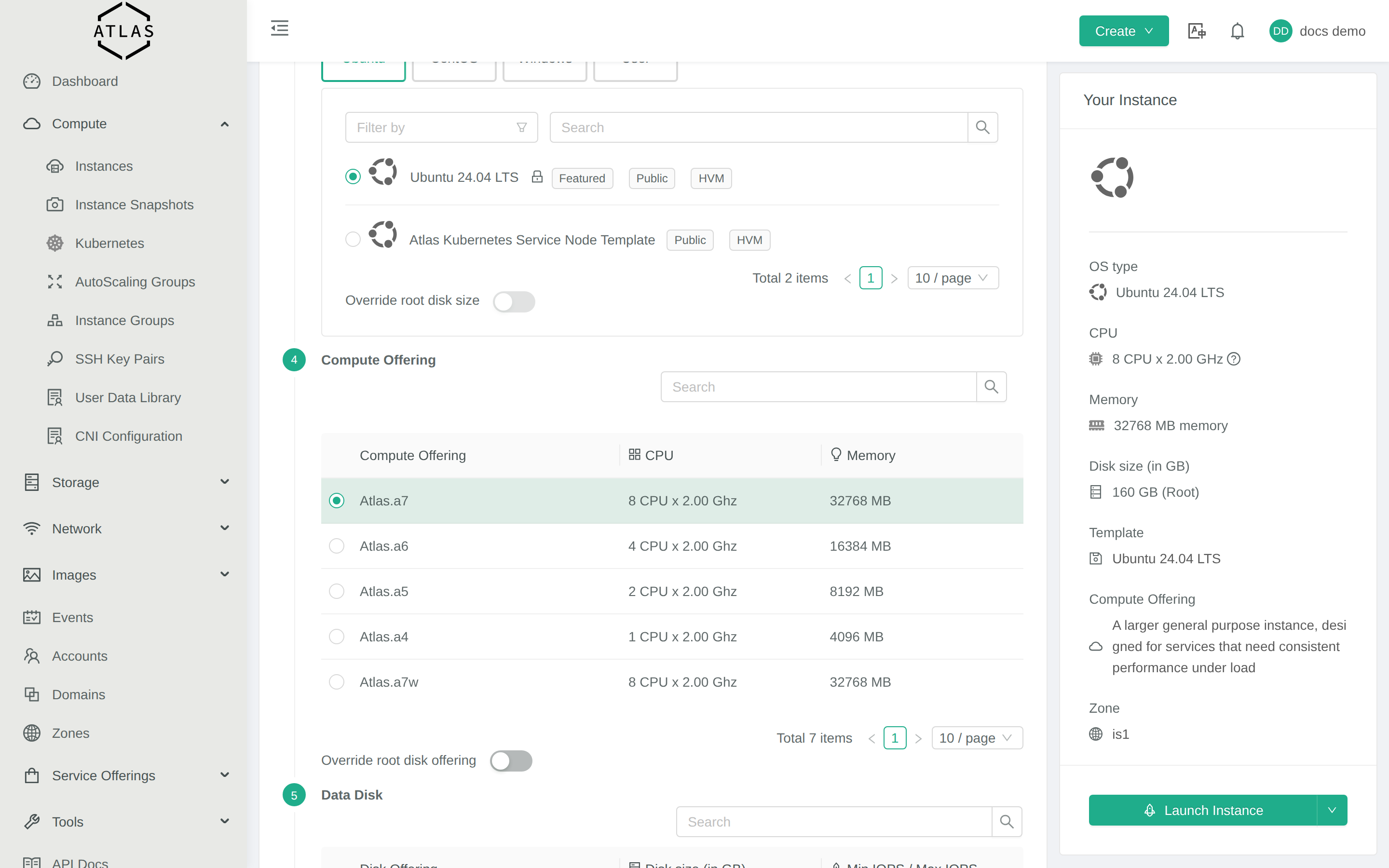
Task: Navigate to Kubernetes page
Action: point(109,244)
